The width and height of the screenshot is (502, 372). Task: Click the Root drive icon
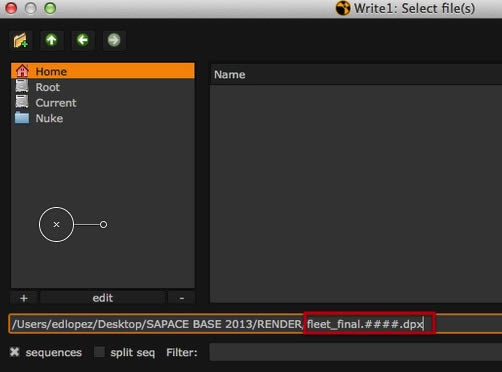click(x=22, y=86)
